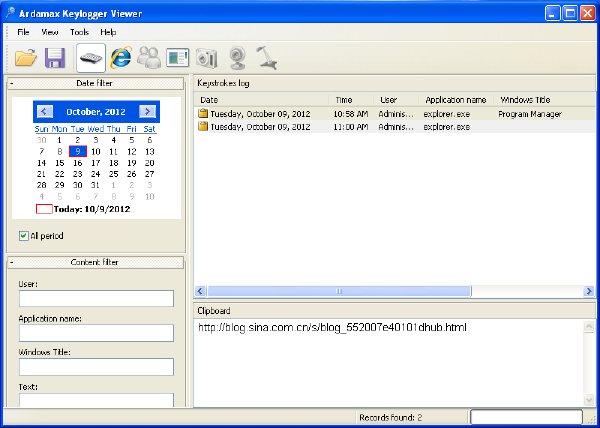600x428 pixels.
Task: Click explorer.exe in the 11:00 AM row
Action: tap(447, 127)
